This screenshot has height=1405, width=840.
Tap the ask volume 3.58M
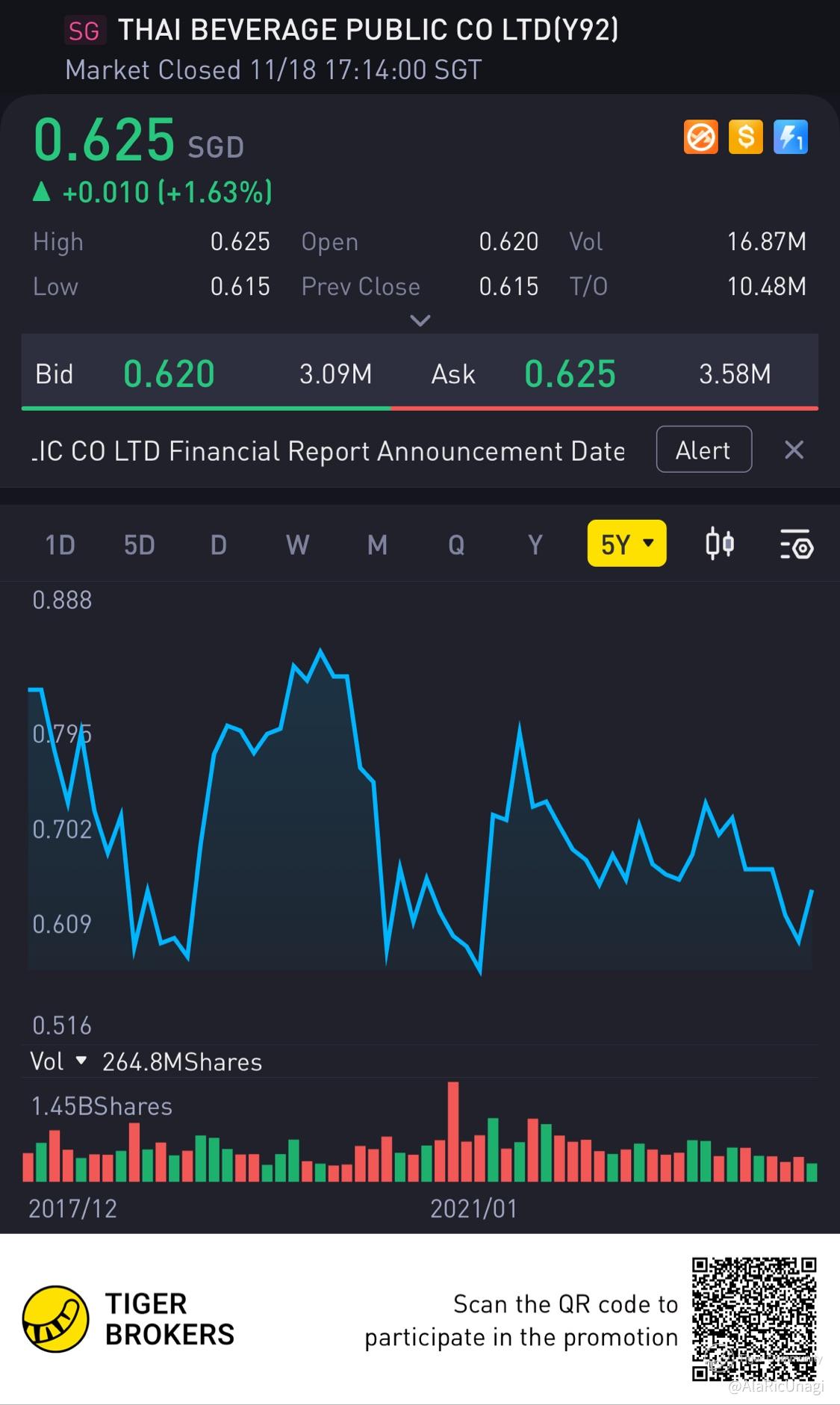pos(735,374)
